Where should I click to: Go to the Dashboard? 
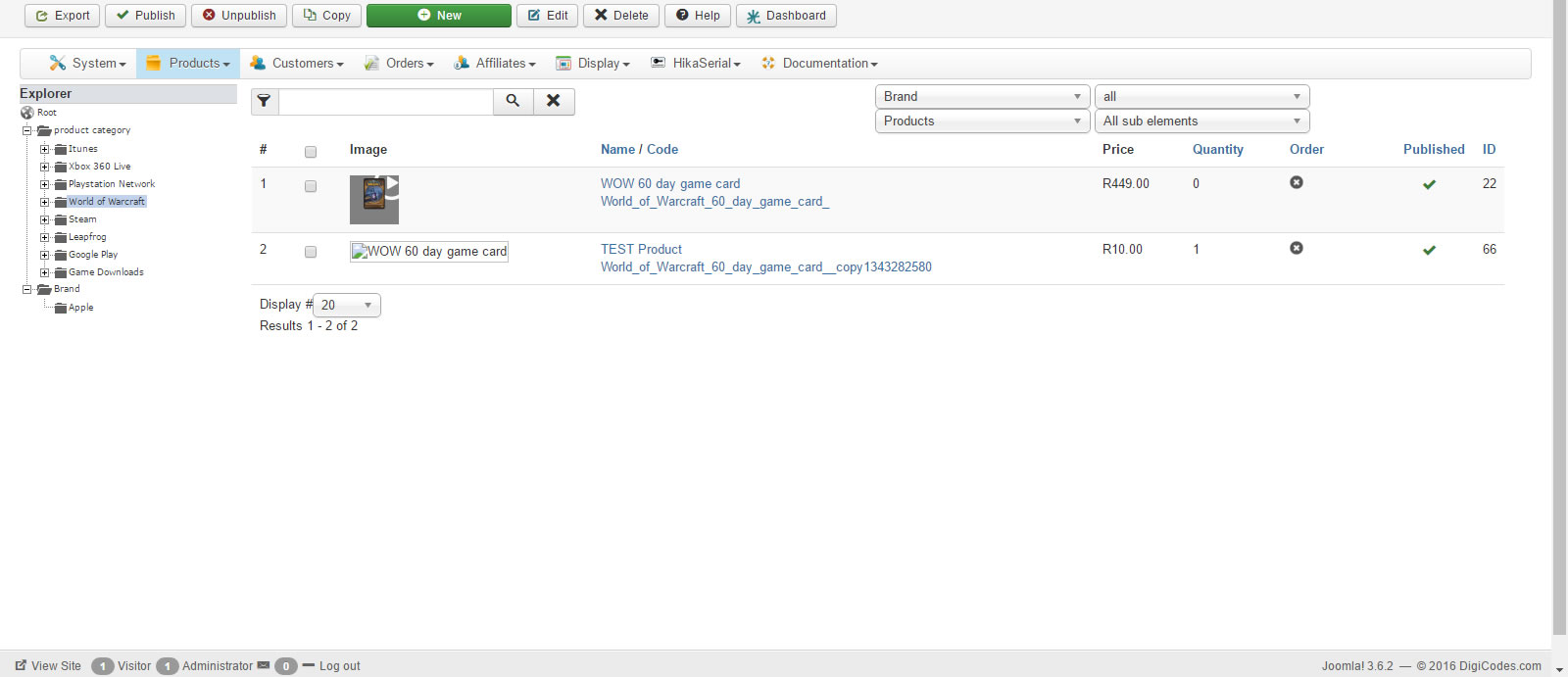(786, 16)
